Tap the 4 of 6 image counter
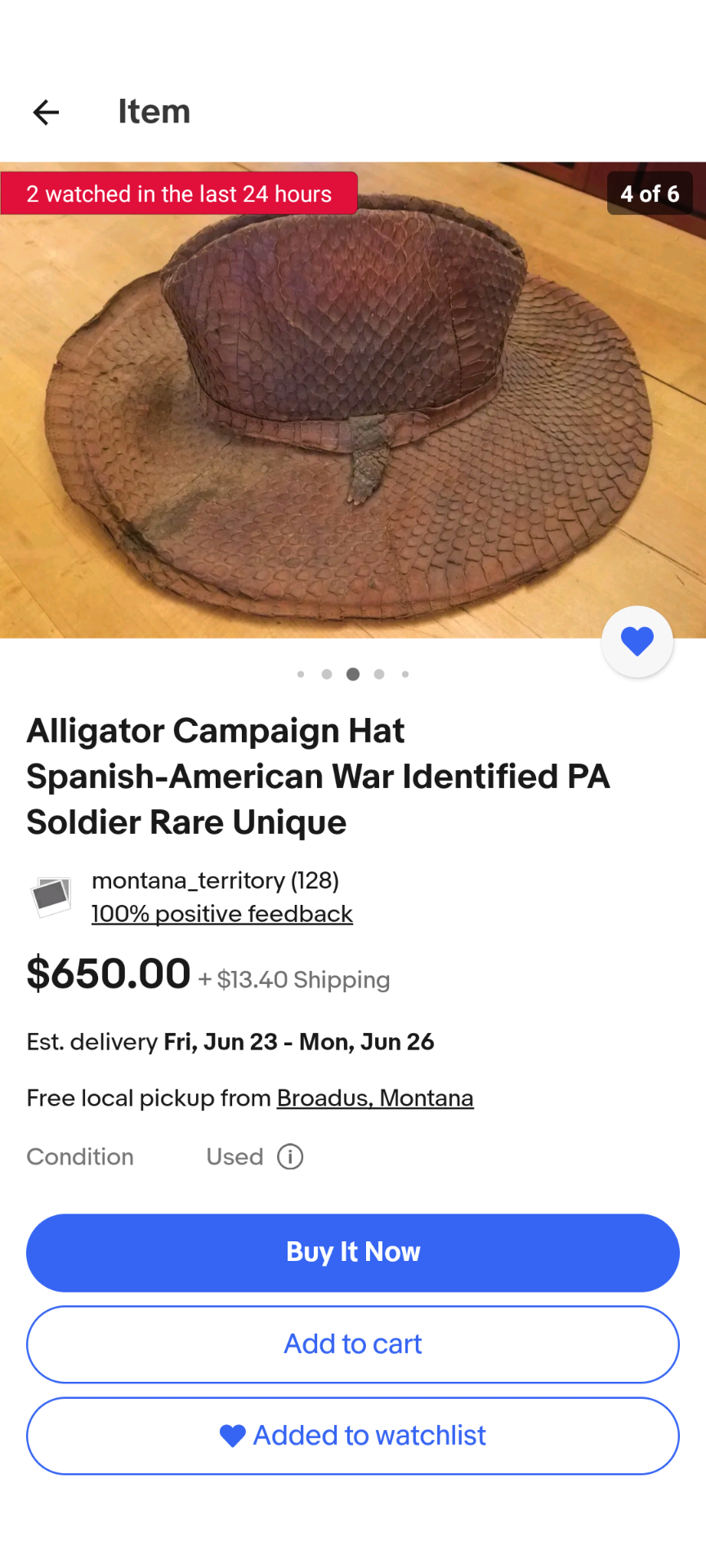 [x=650, y=194]
